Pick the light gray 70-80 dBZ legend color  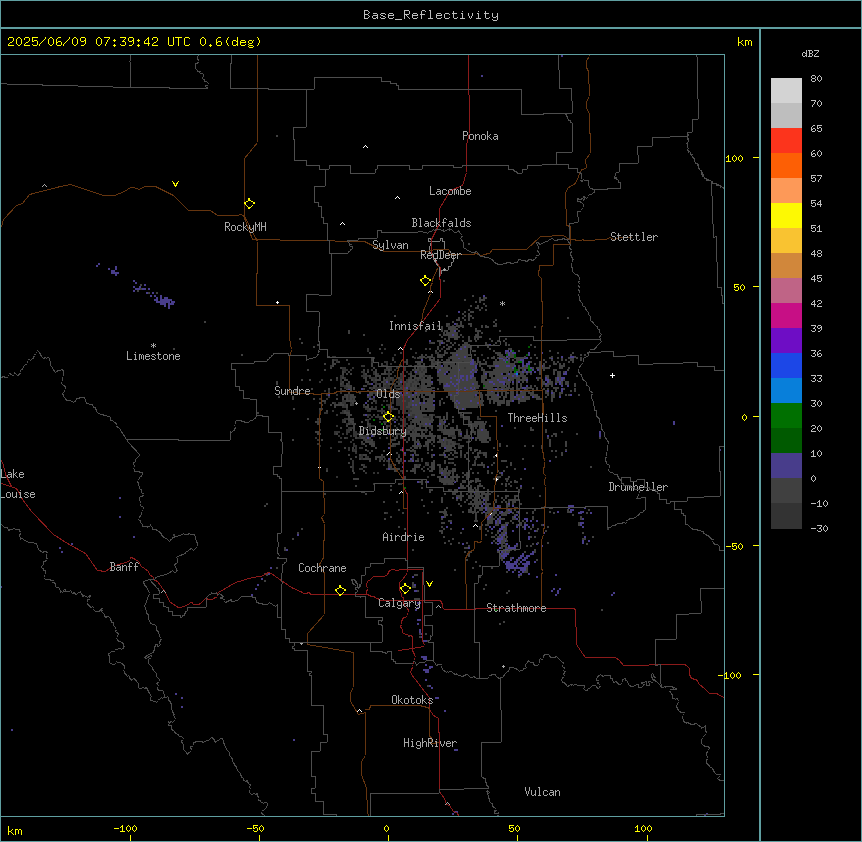pyautogui.click(x=786, y=91)
